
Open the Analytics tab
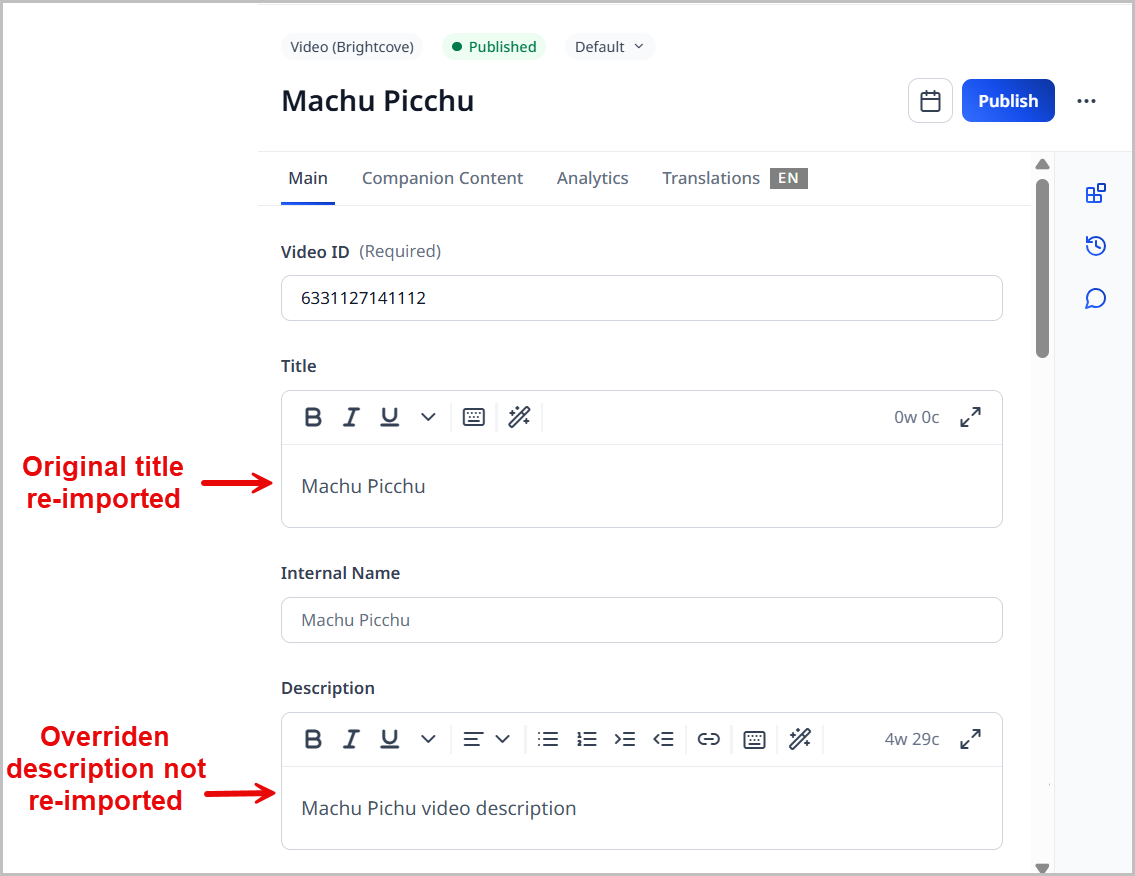[x=592, y=178]
